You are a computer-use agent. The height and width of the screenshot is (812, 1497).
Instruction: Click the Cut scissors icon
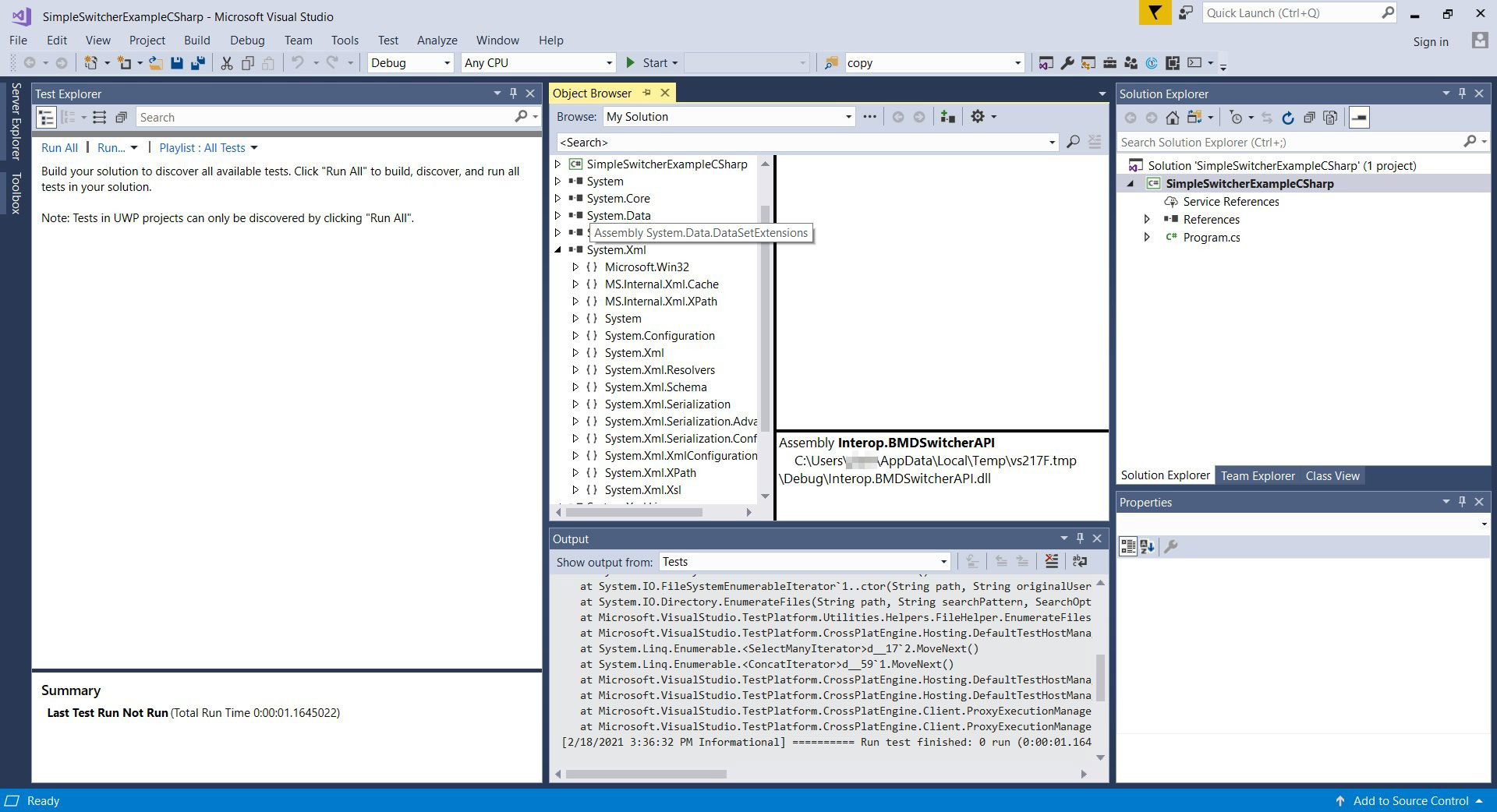pos(227,63)
